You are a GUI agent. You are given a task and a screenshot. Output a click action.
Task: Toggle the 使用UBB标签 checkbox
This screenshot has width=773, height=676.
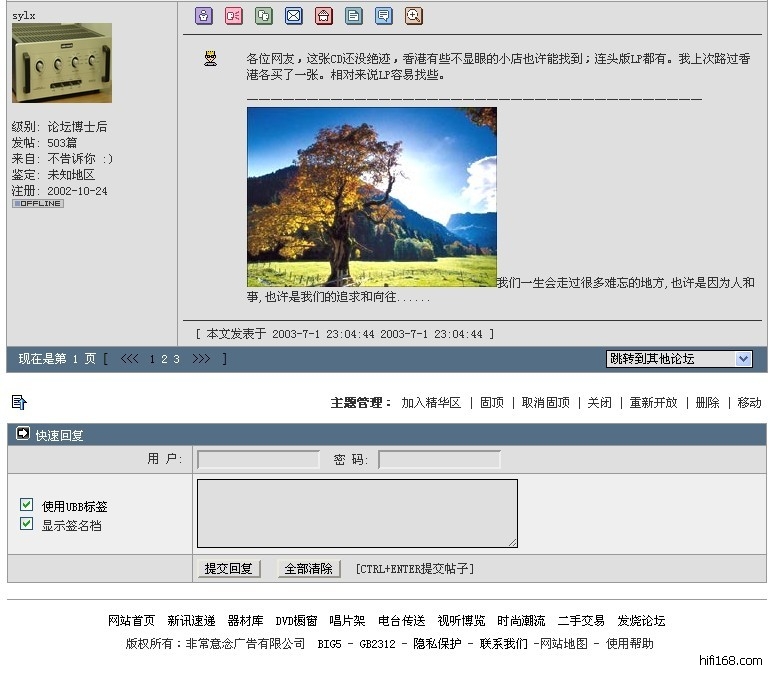pyautogui.click(x=27, y=506)
